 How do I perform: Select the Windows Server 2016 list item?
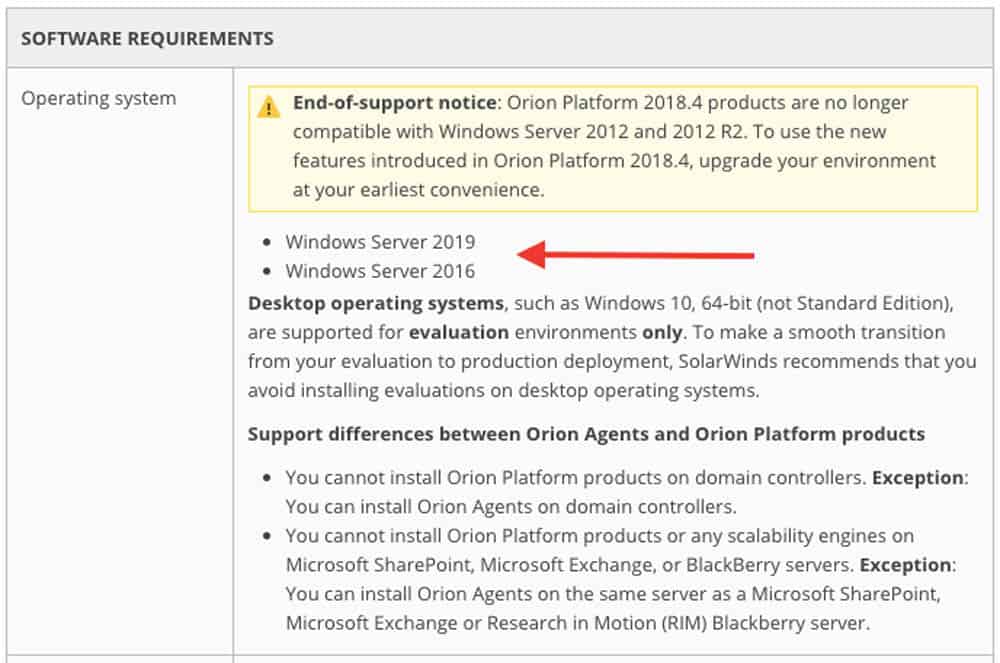point(380,271)
